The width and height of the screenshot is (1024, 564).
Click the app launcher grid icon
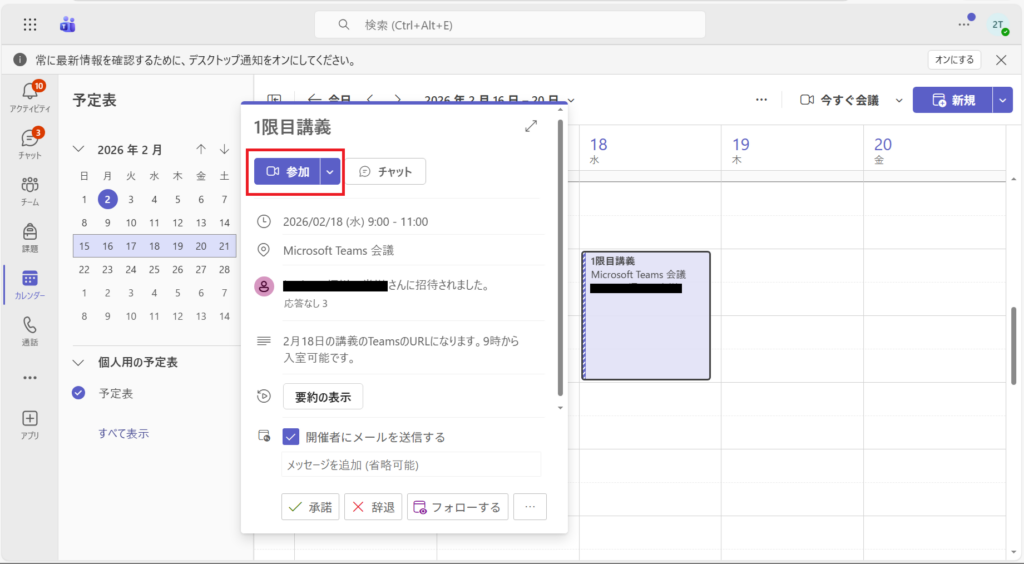(x=30, y=25)
